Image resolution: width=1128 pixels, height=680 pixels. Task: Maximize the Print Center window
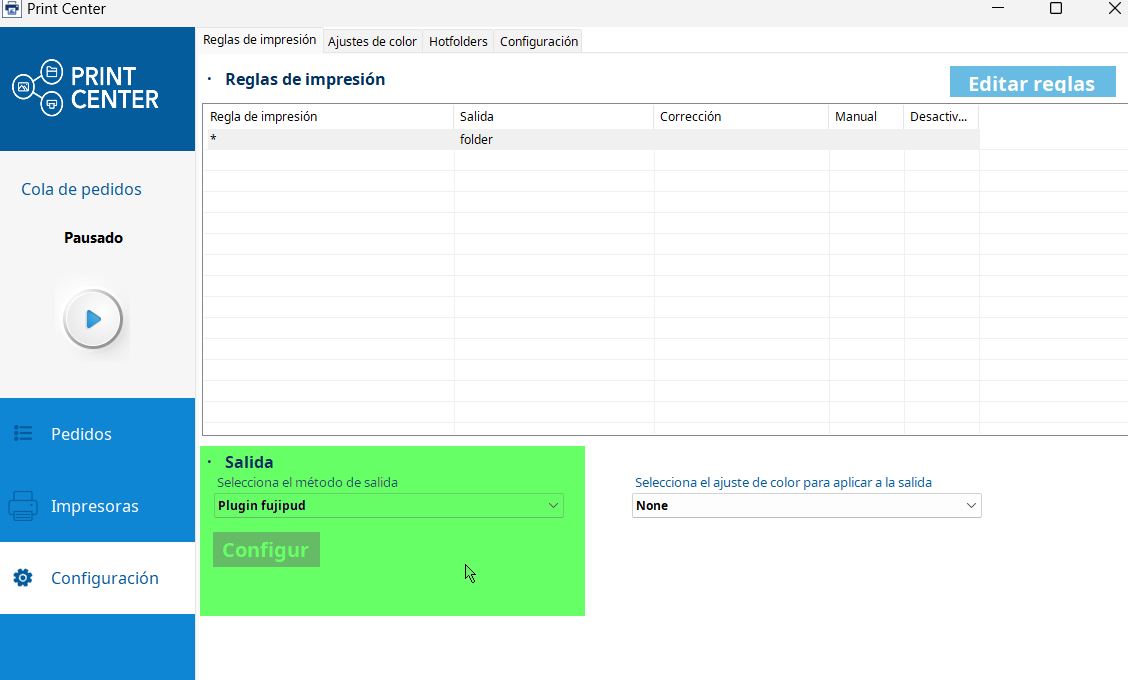click(x=1055, y=9)
